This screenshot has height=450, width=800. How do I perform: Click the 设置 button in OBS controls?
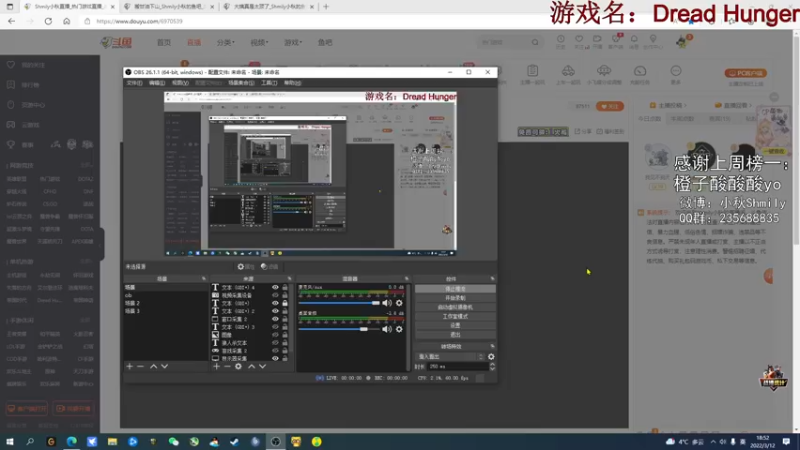coord(455,326)
